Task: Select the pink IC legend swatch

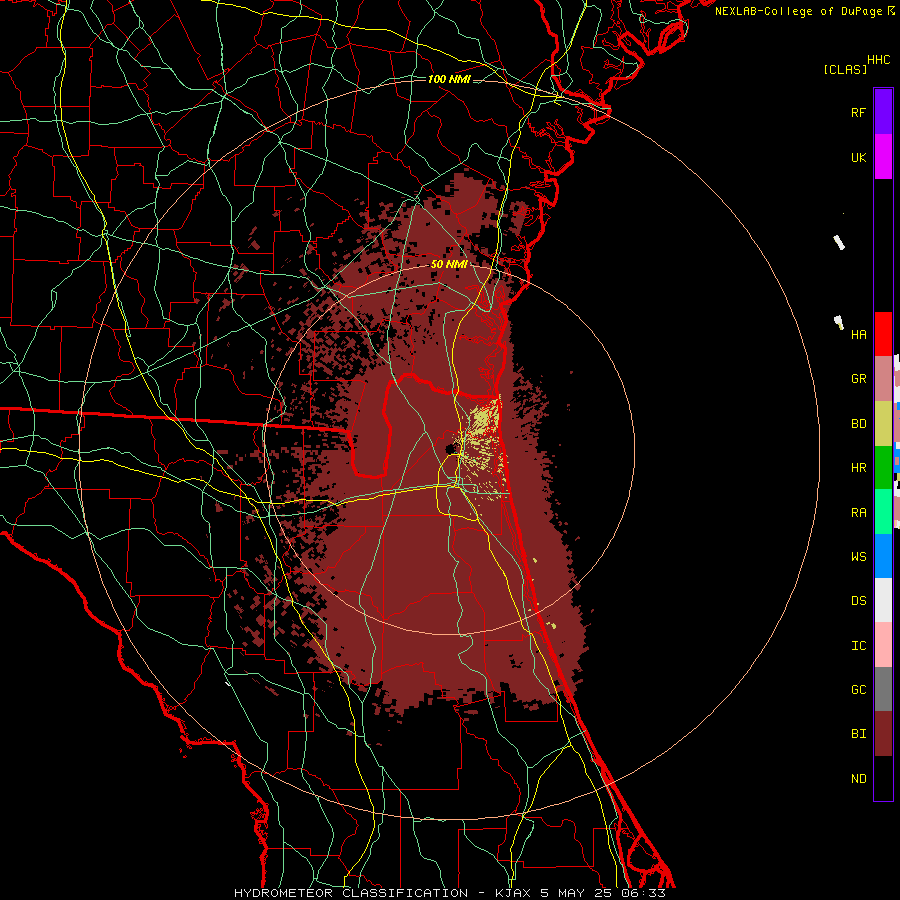Action: [x=883, y=645]
